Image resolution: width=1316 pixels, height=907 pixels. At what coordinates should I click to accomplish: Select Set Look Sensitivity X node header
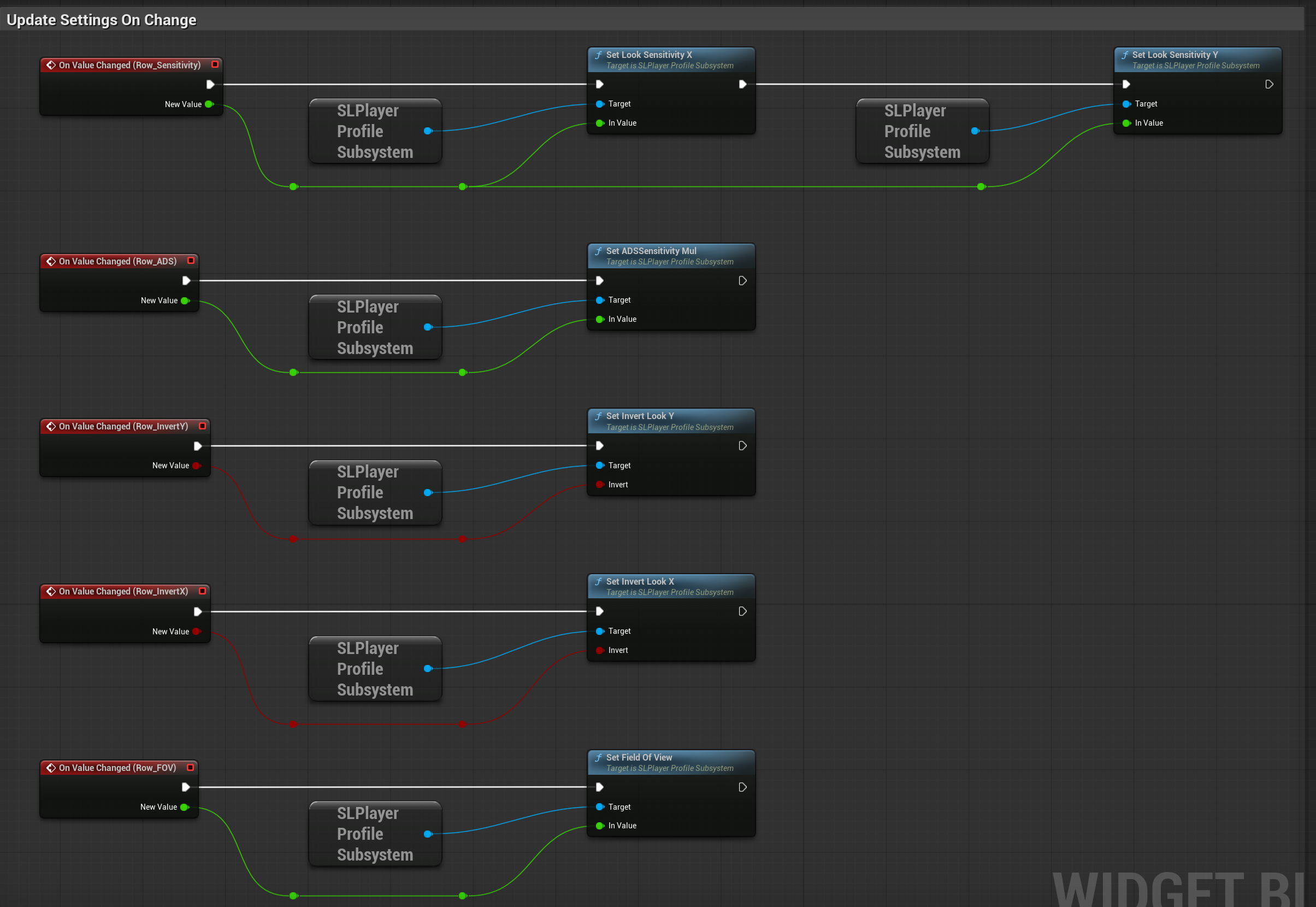point(670,60)
